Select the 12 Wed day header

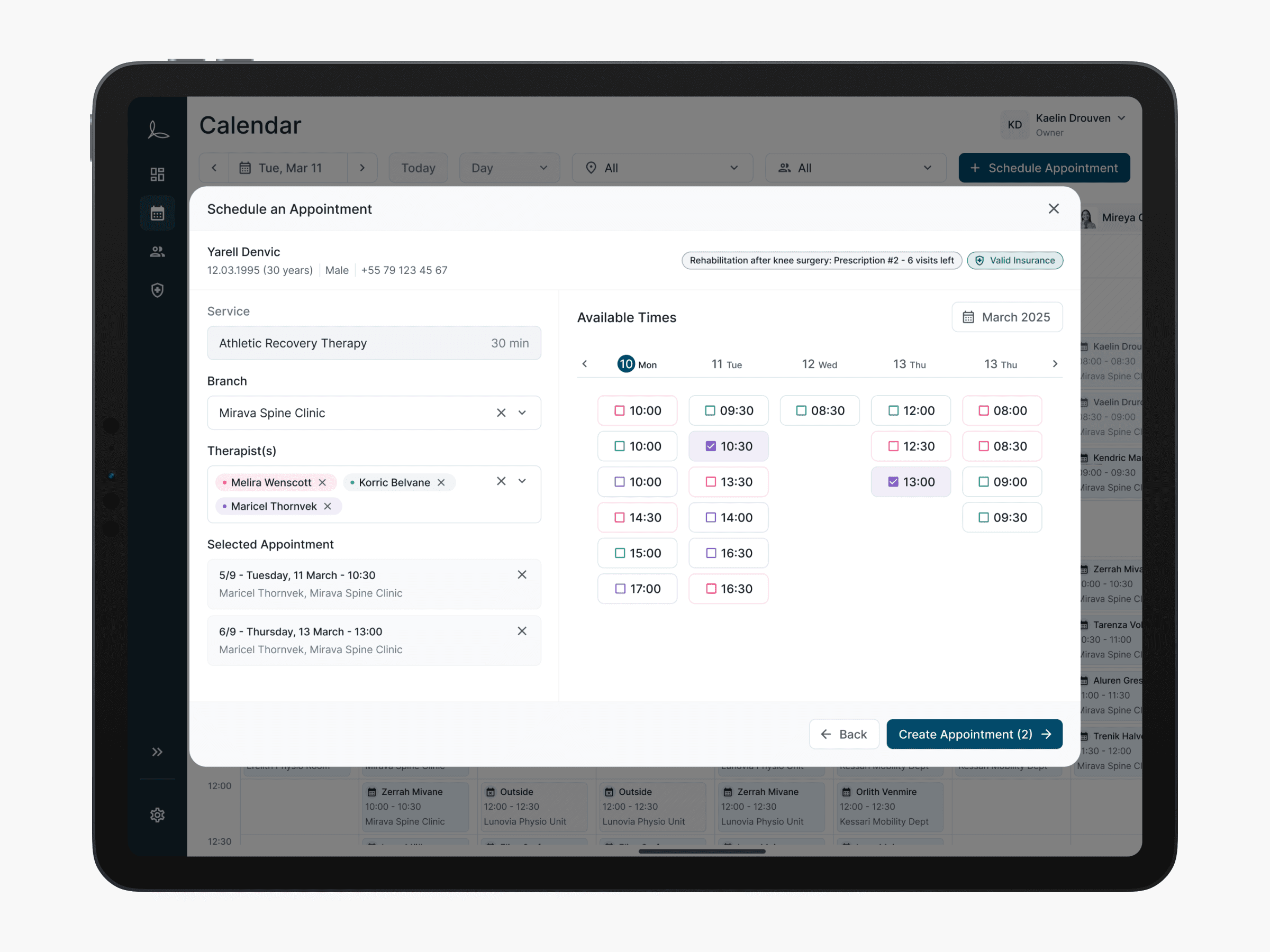click(x=819, y=364)
